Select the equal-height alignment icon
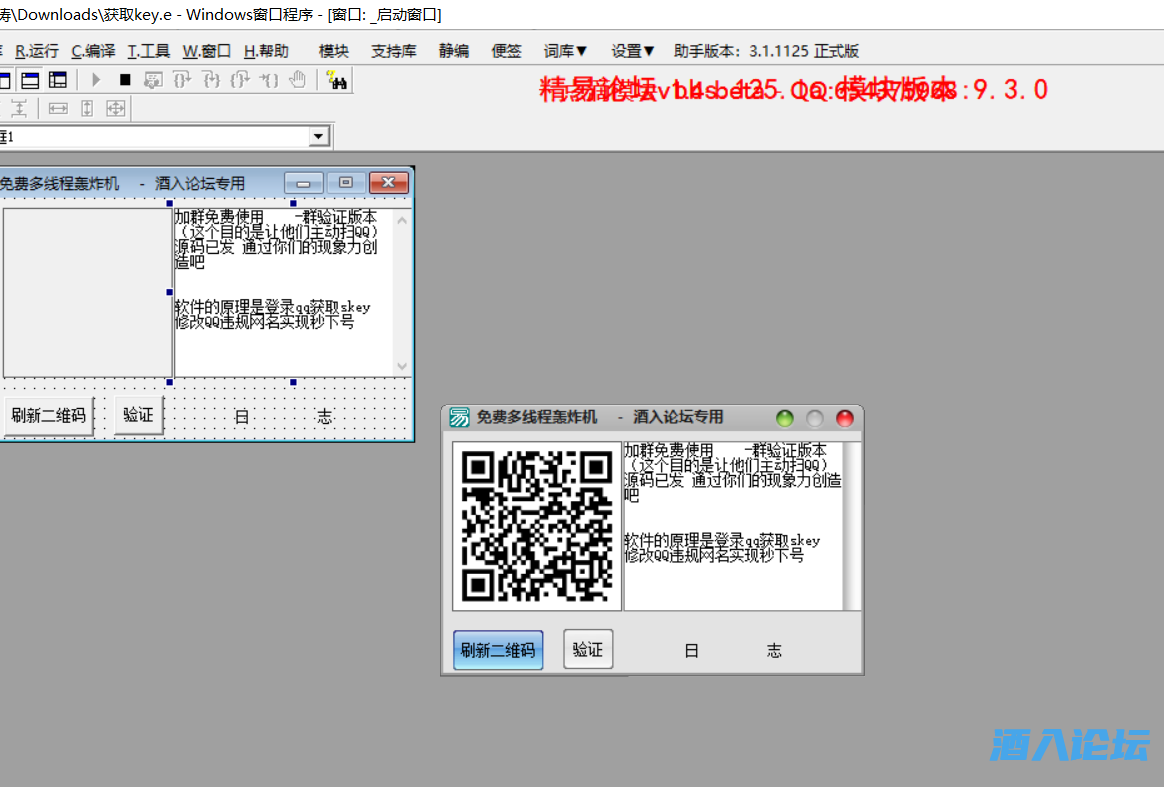 (x=88, y=108)
